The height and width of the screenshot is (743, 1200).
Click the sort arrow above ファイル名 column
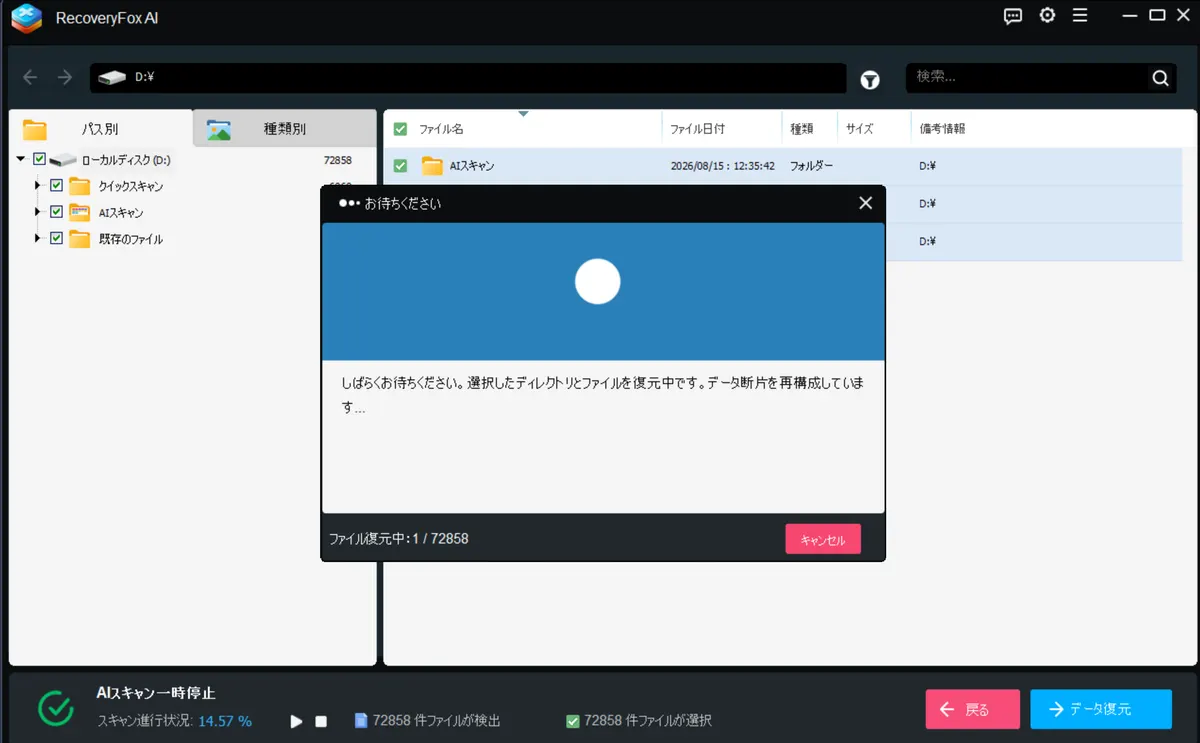(522, 114)
